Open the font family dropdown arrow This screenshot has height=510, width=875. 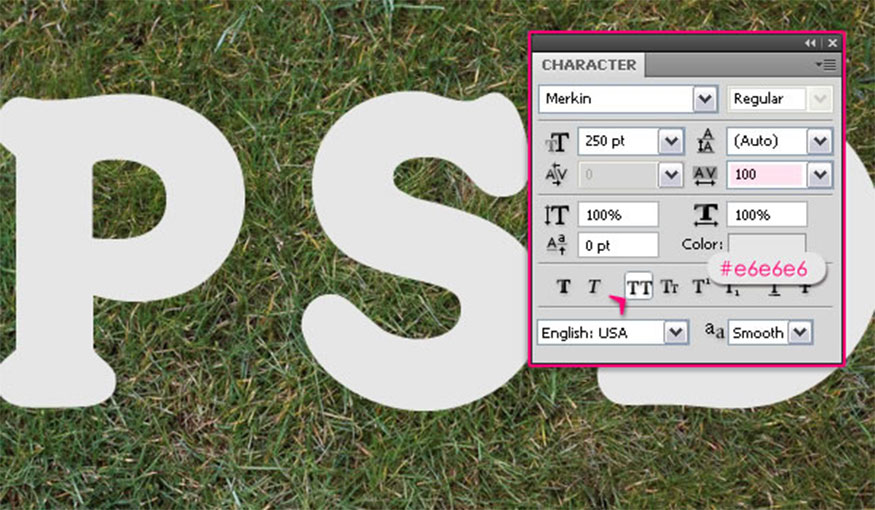(705, 99)
